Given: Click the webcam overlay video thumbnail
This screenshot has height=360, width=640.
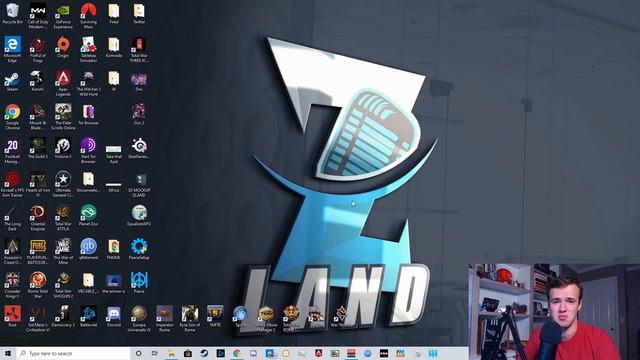Looking at the screenshot, I should (x=554, y=312).
